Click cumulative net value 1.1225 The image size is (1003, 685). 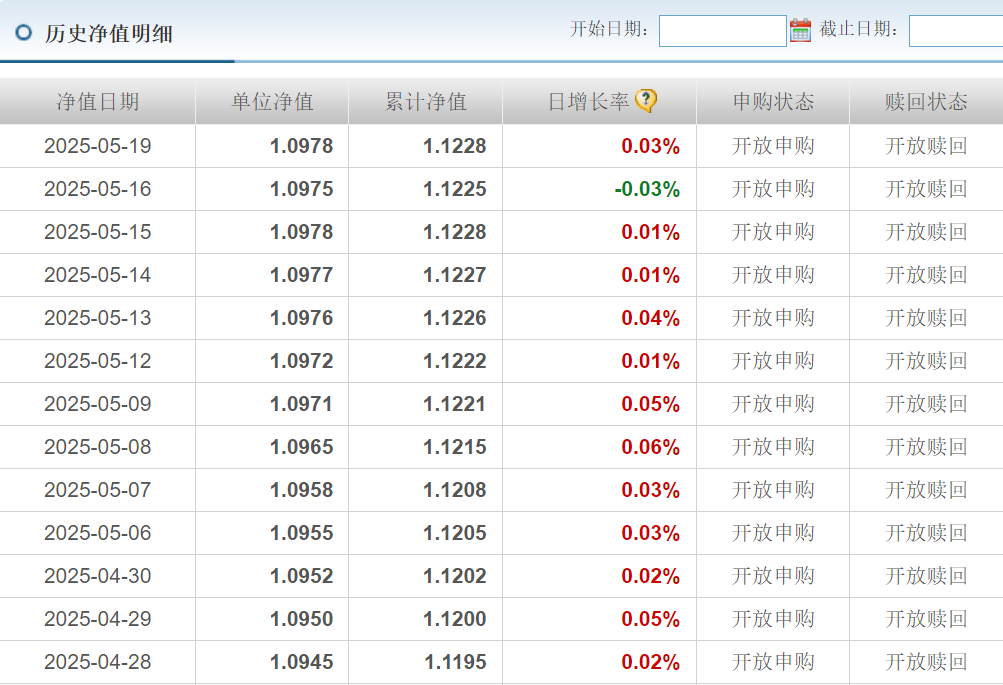click(x=455, y=189)
